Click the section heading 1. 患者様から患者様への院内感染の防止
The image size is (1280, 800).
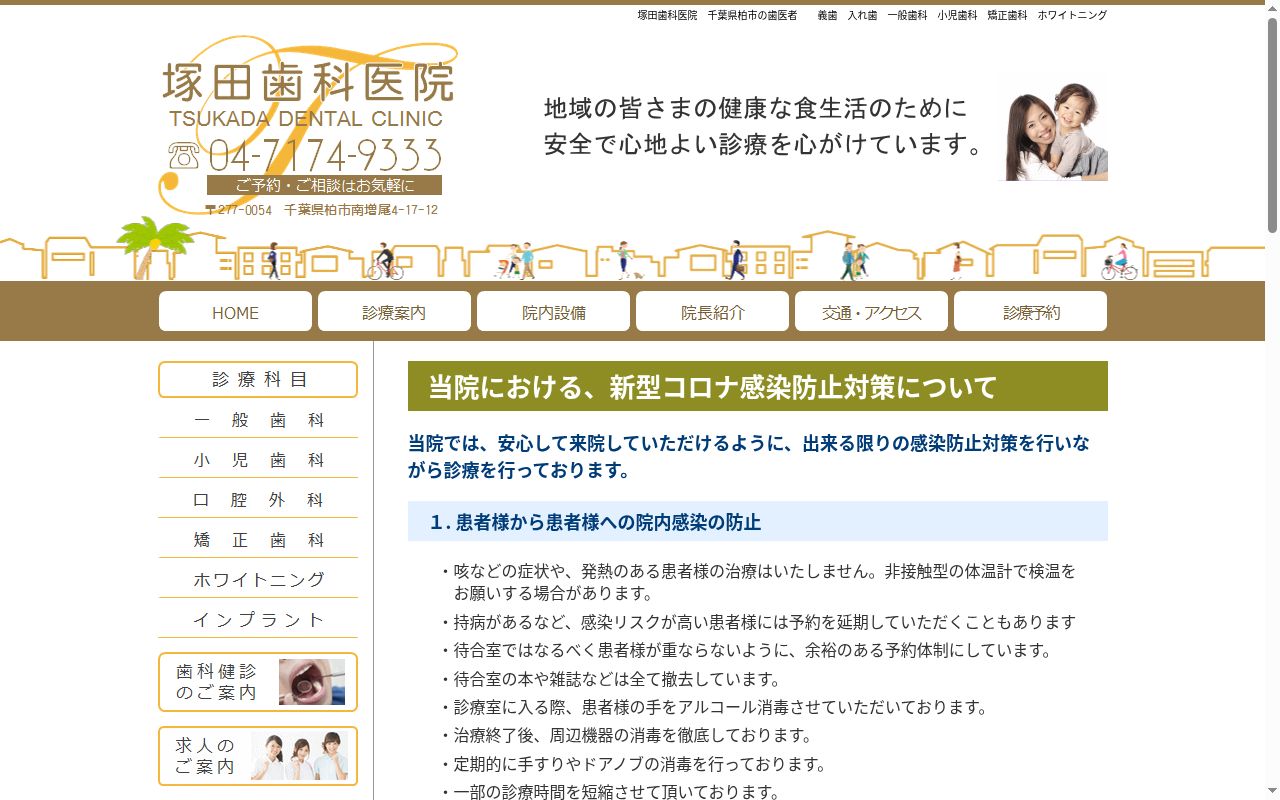[758, 521]
